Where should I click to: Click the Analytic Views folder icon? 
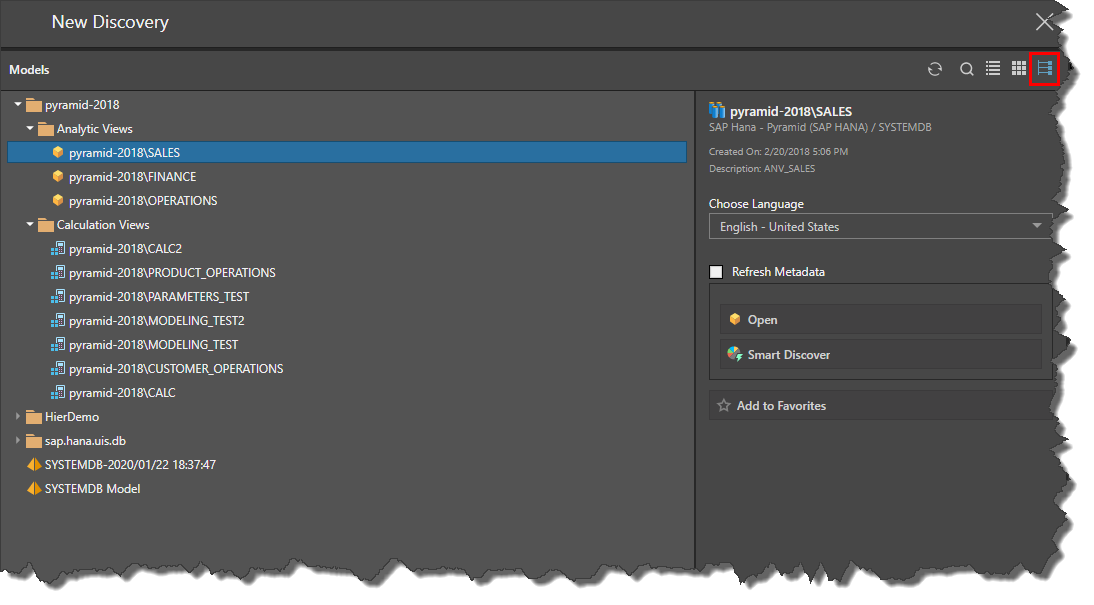46,129
